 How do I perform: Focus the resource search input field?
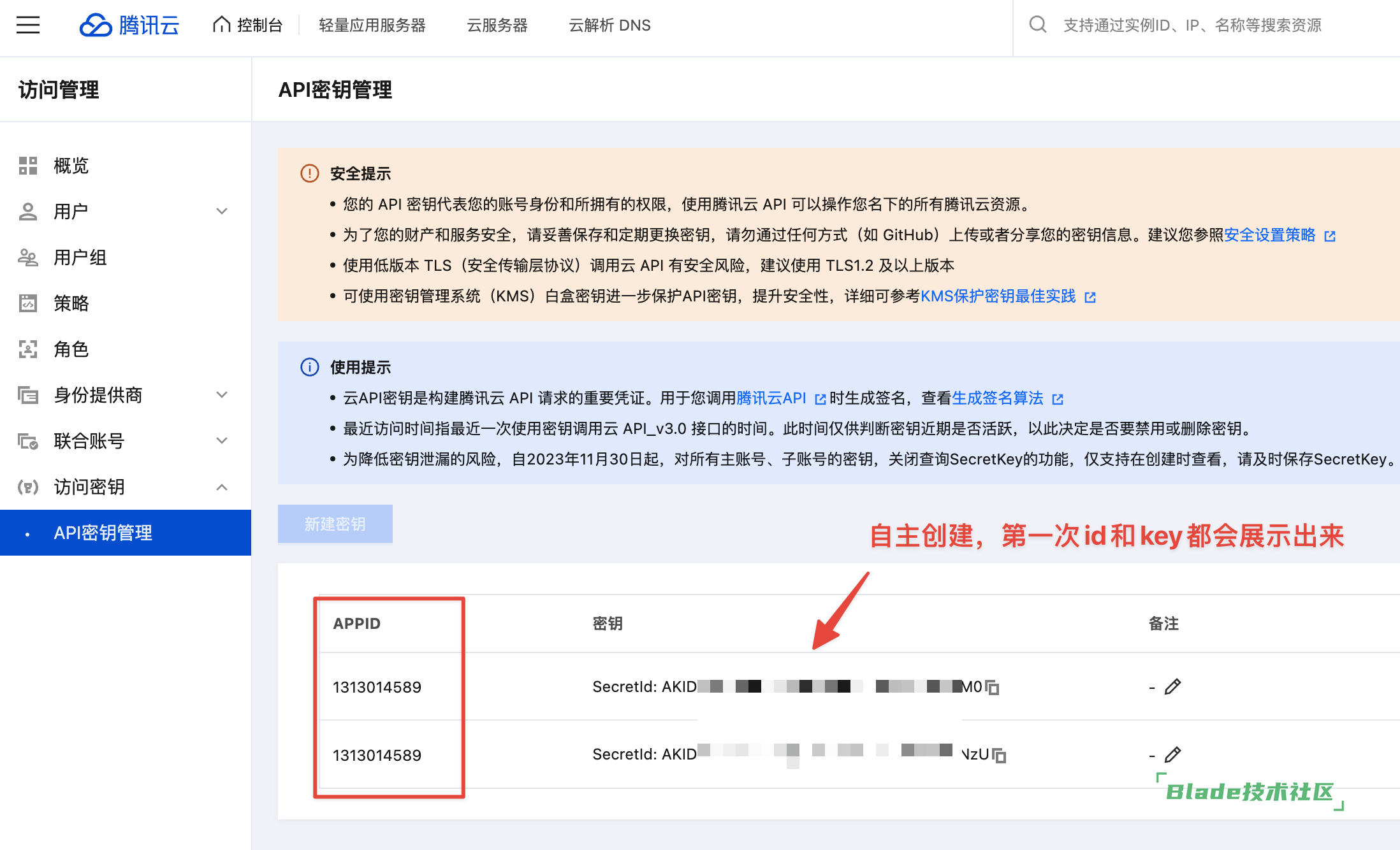[1192, 25]
